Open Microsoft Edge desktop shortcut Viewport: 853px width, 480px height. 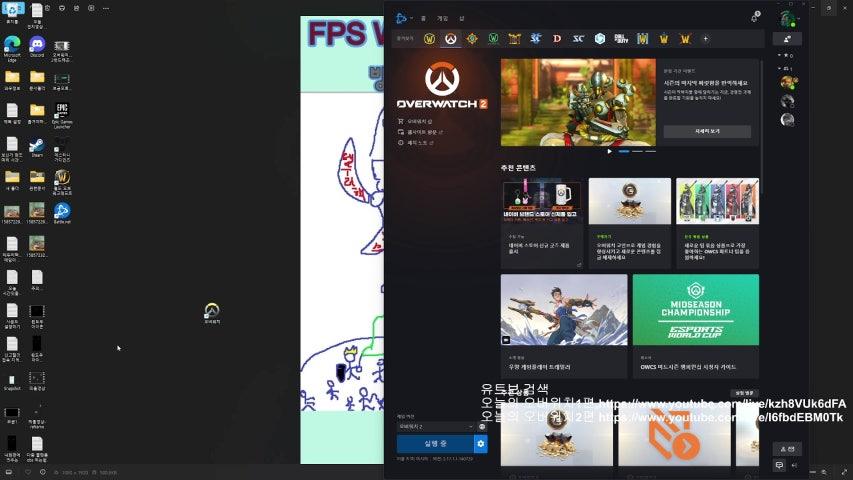click(x=12, y=47)
